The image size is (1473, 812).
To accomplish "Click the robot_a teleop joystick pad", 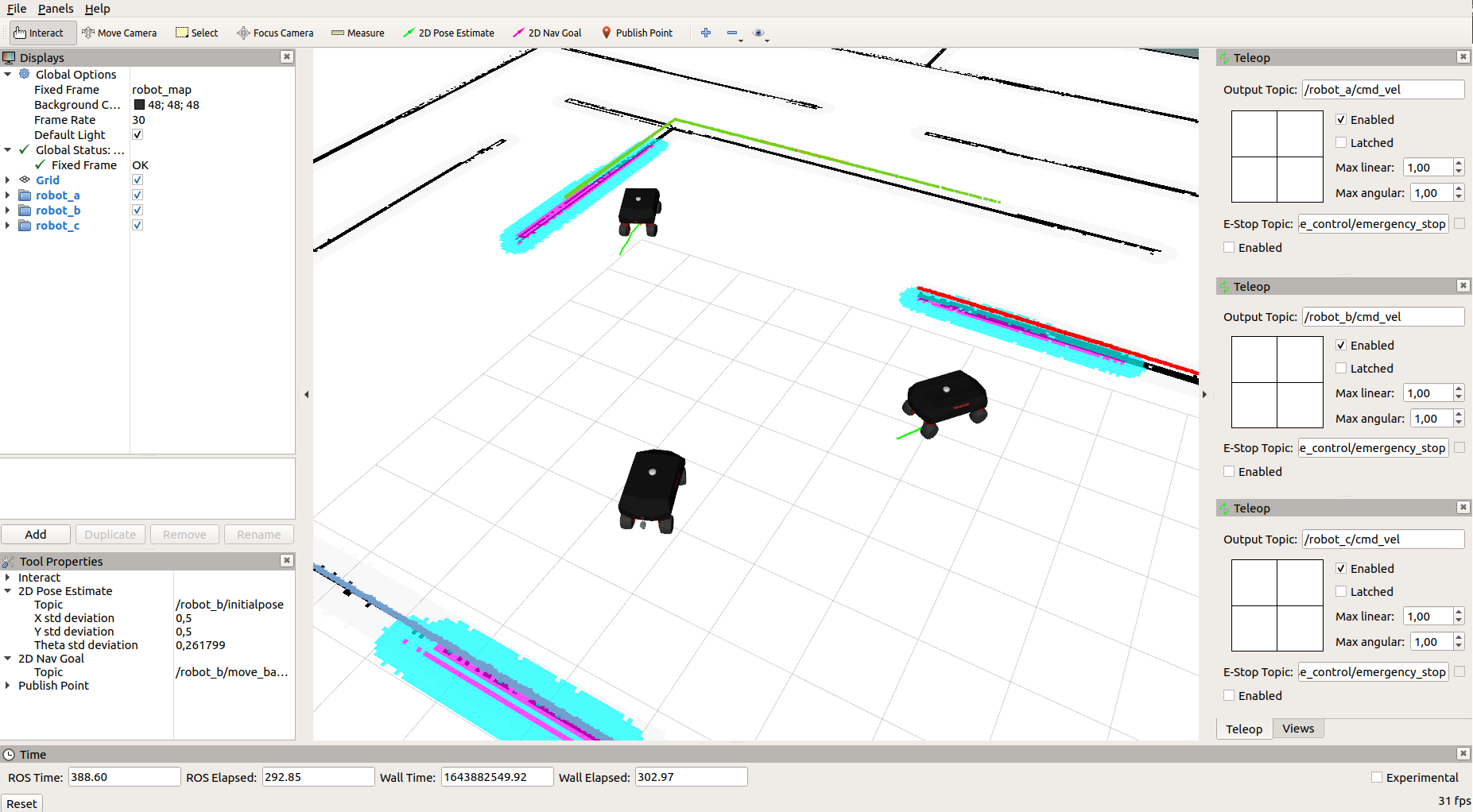I will pos(1277,157).
